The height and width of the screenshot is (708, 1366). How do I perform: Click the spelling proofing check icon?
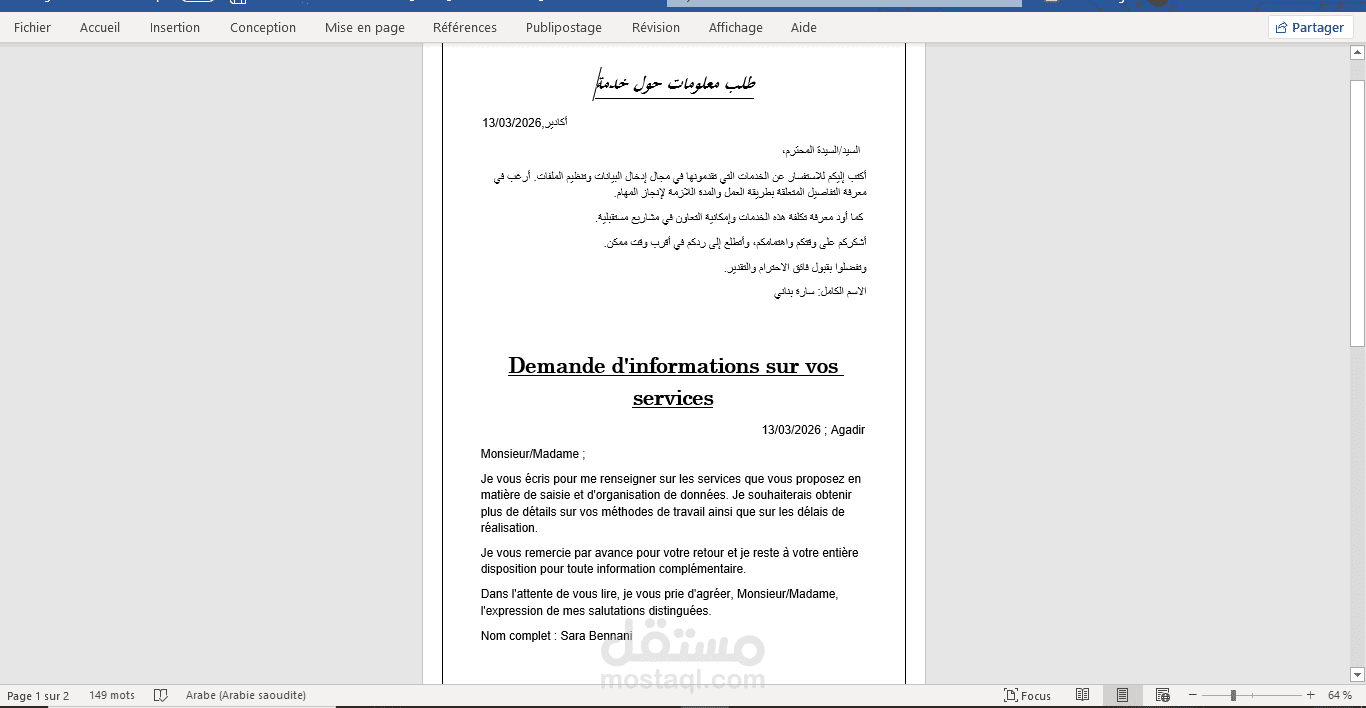tap(161, 695)
